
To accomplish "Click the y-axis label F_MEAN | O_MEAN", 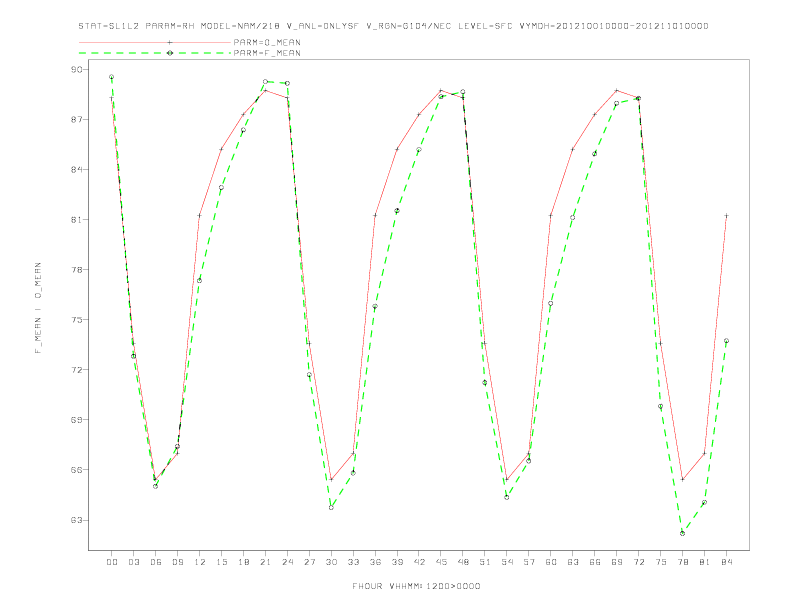I will 38,308.
